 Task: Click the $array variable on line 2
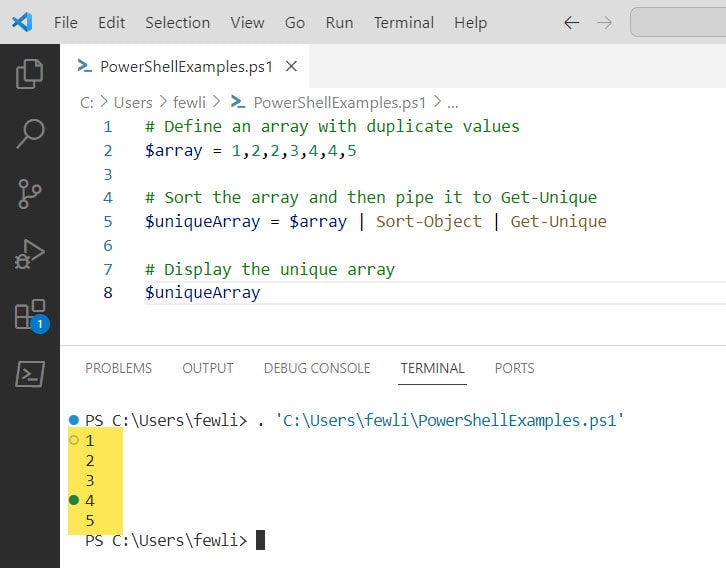pos(174,151)
